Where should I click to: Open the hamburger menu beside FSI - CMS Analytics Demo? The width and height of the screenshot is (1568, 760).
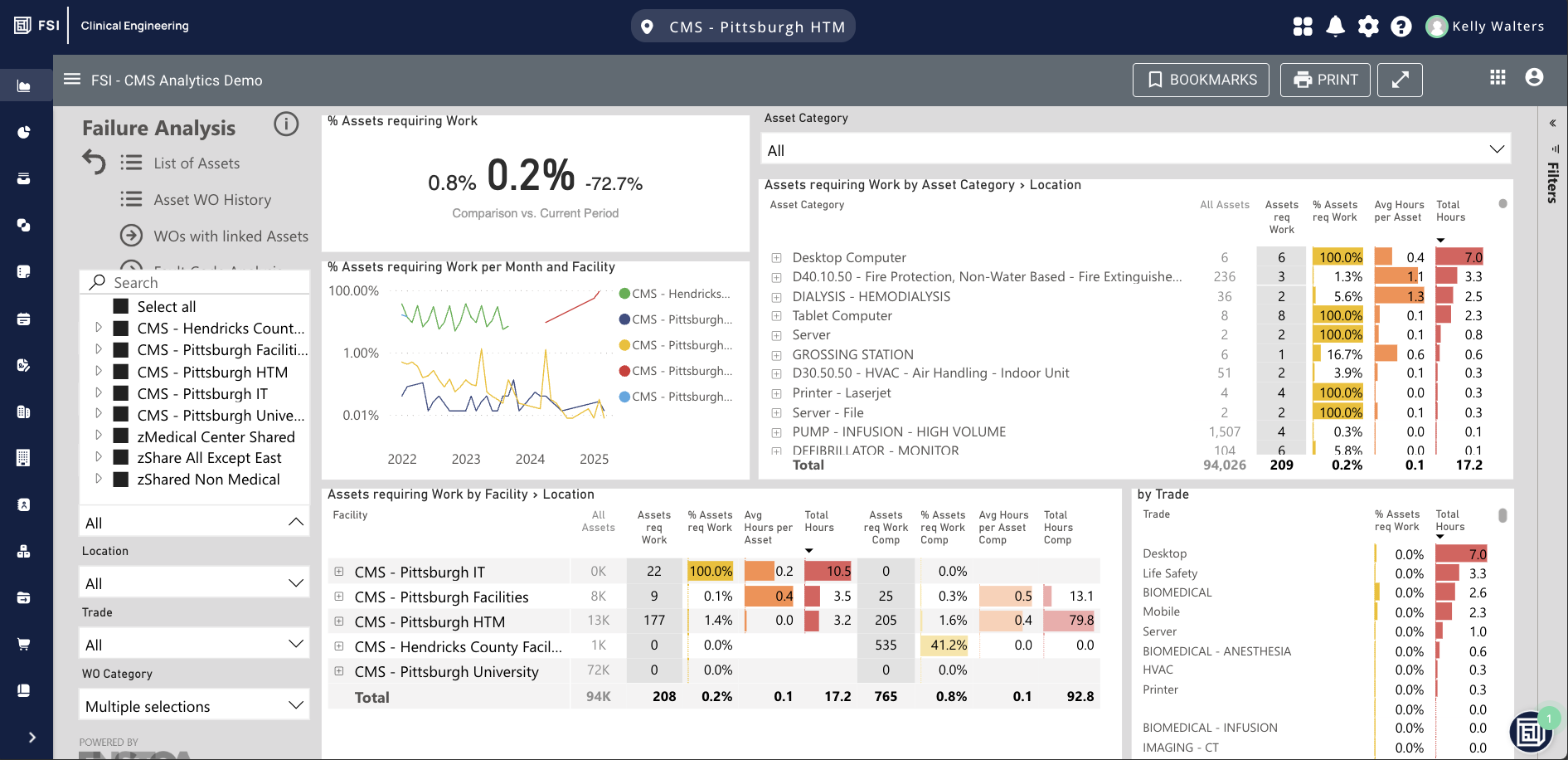click(x=72, y=79)
